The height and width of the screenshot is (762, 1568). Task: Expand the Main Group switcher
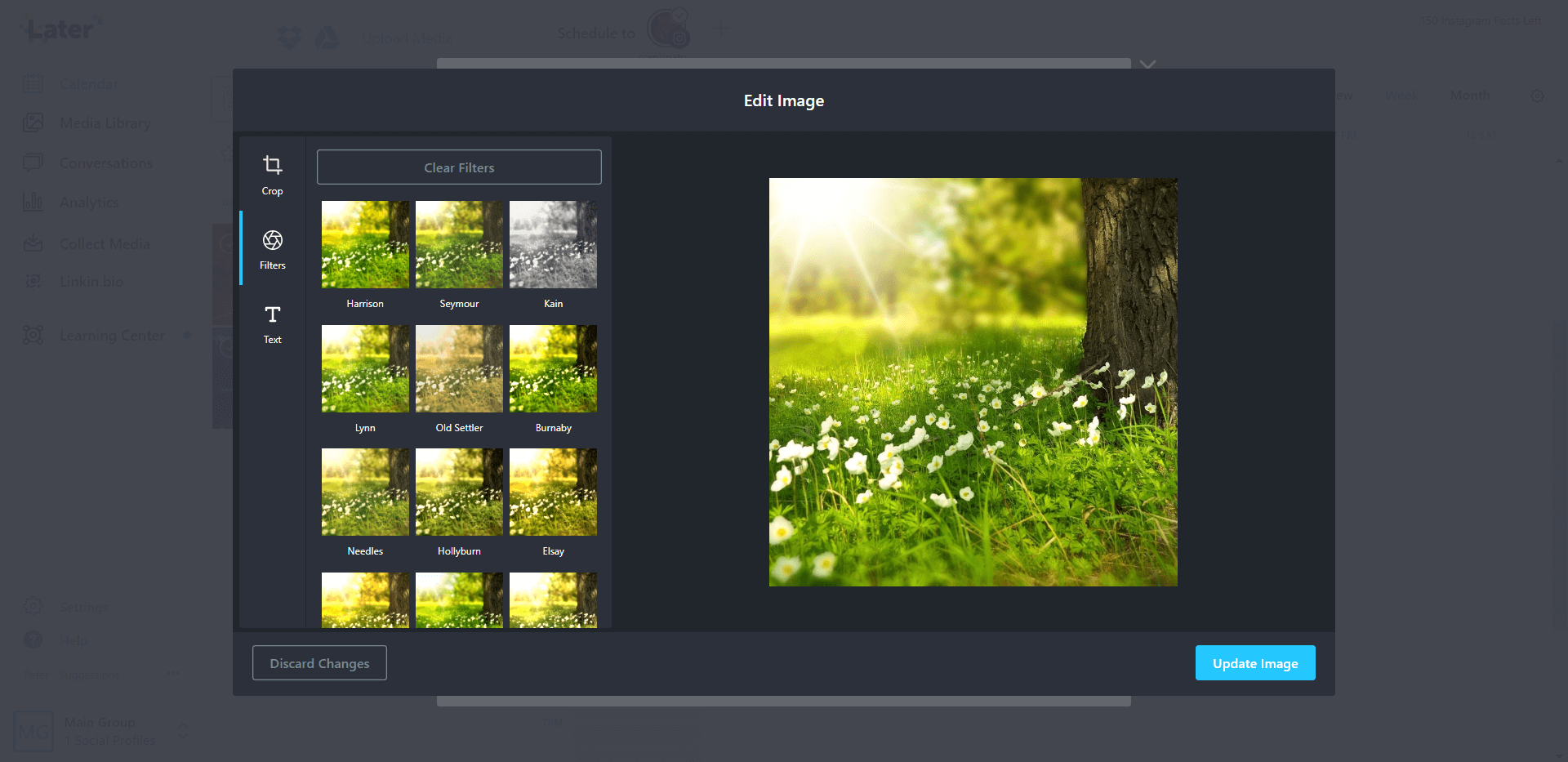point(183,731)
